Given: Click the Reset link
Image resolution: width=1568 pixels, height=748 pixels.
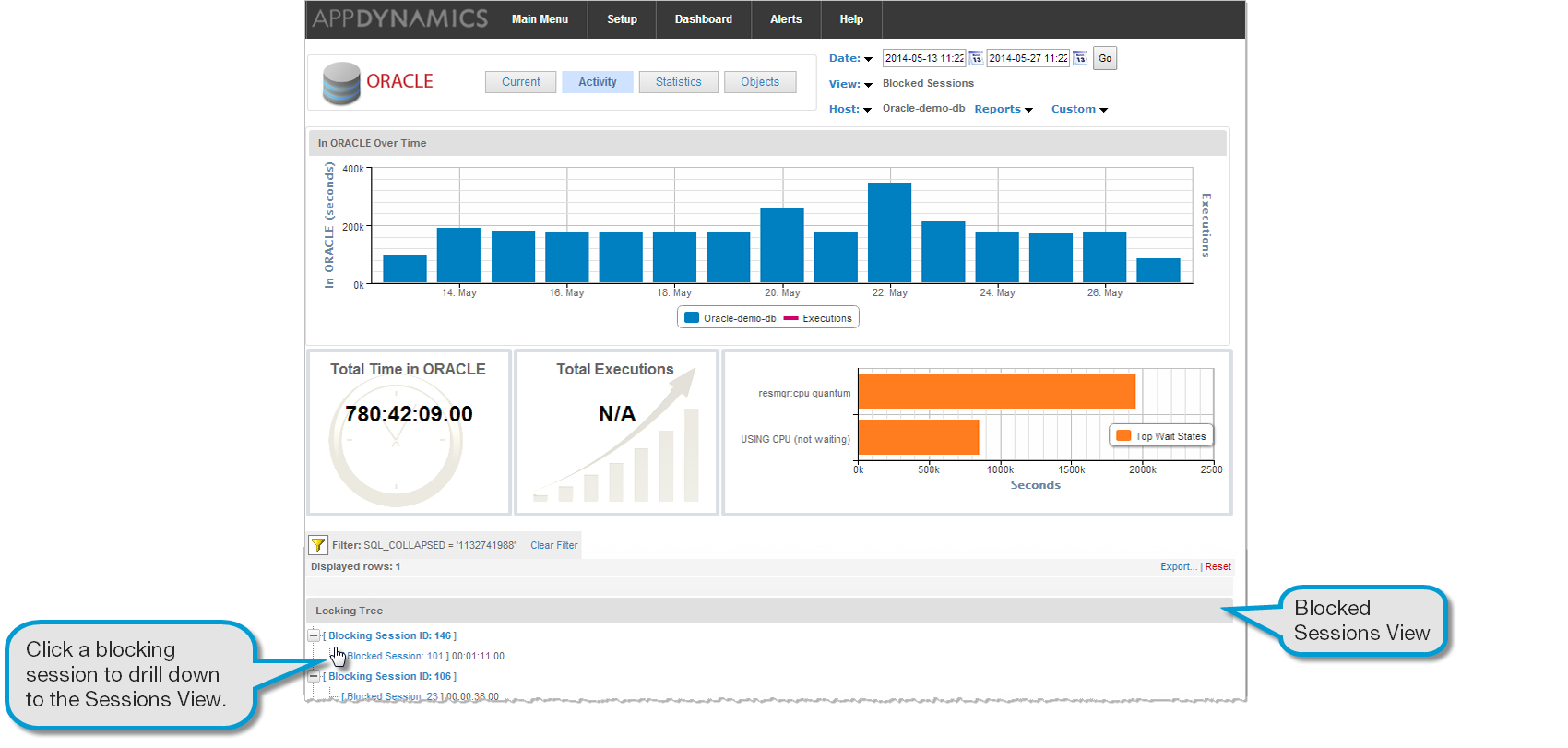Looking at the screenshot, I should pyautogui.click(x=1218, y=566).
